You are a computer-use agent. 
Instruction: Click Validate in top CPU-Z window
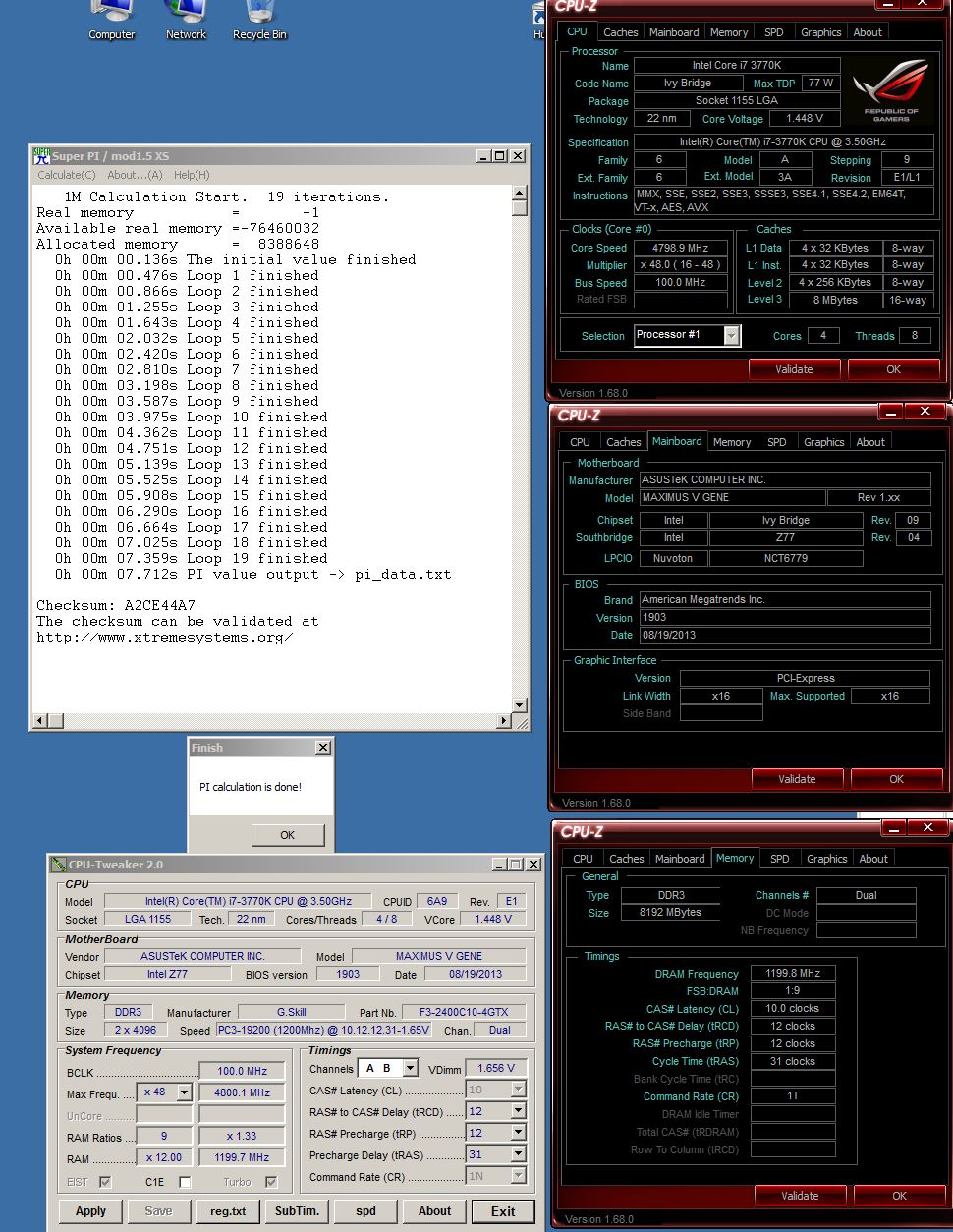(x=794, y=369)
